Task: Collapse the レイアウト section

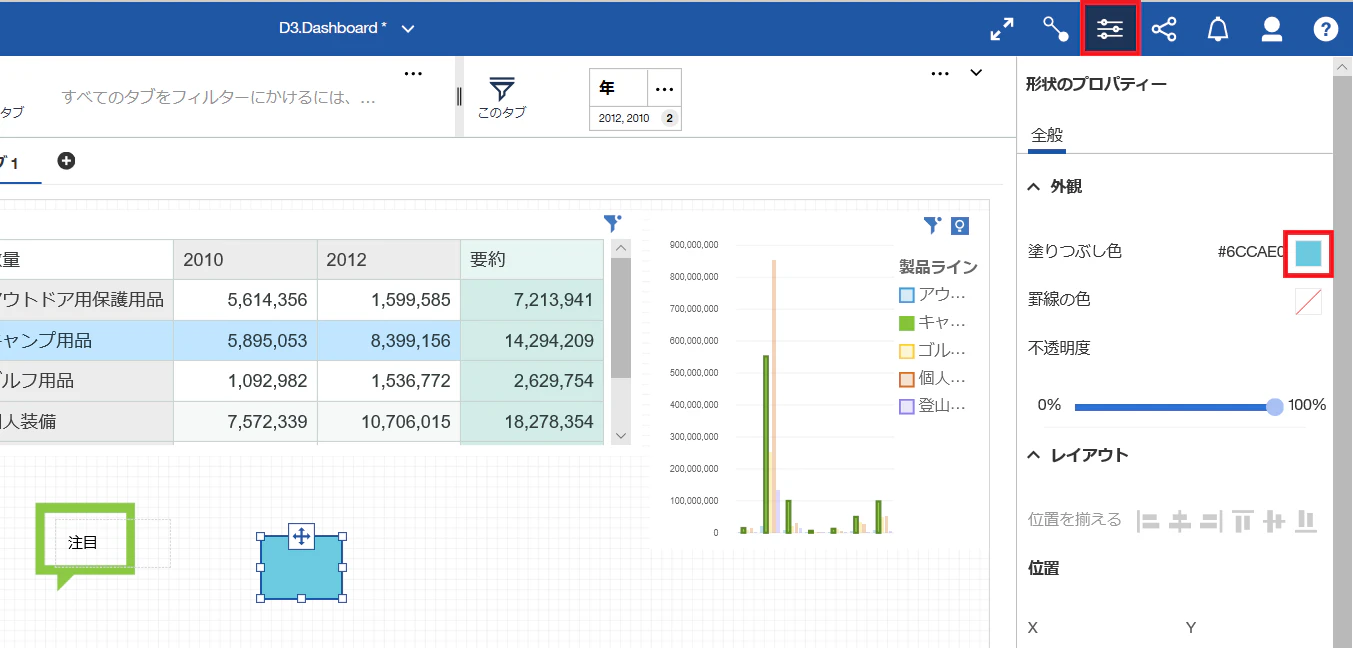Action: [1034, 455]
